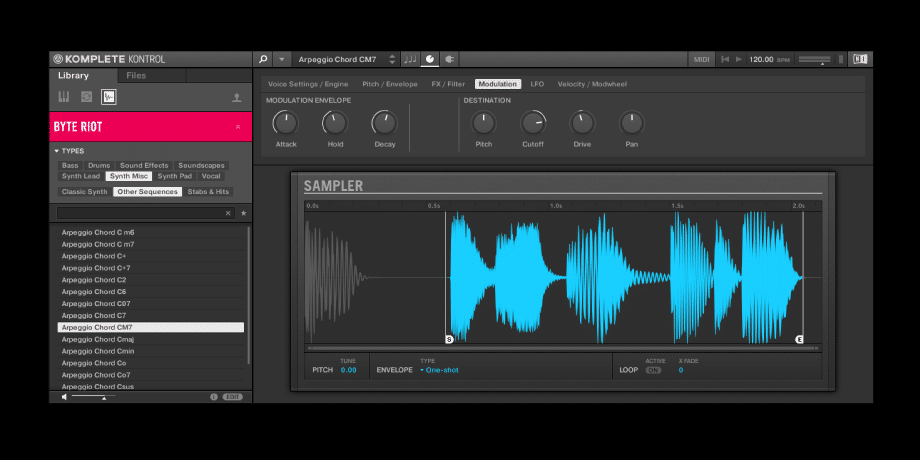Switch to the Library tab
920x460 pixels.
coord(73,75)
